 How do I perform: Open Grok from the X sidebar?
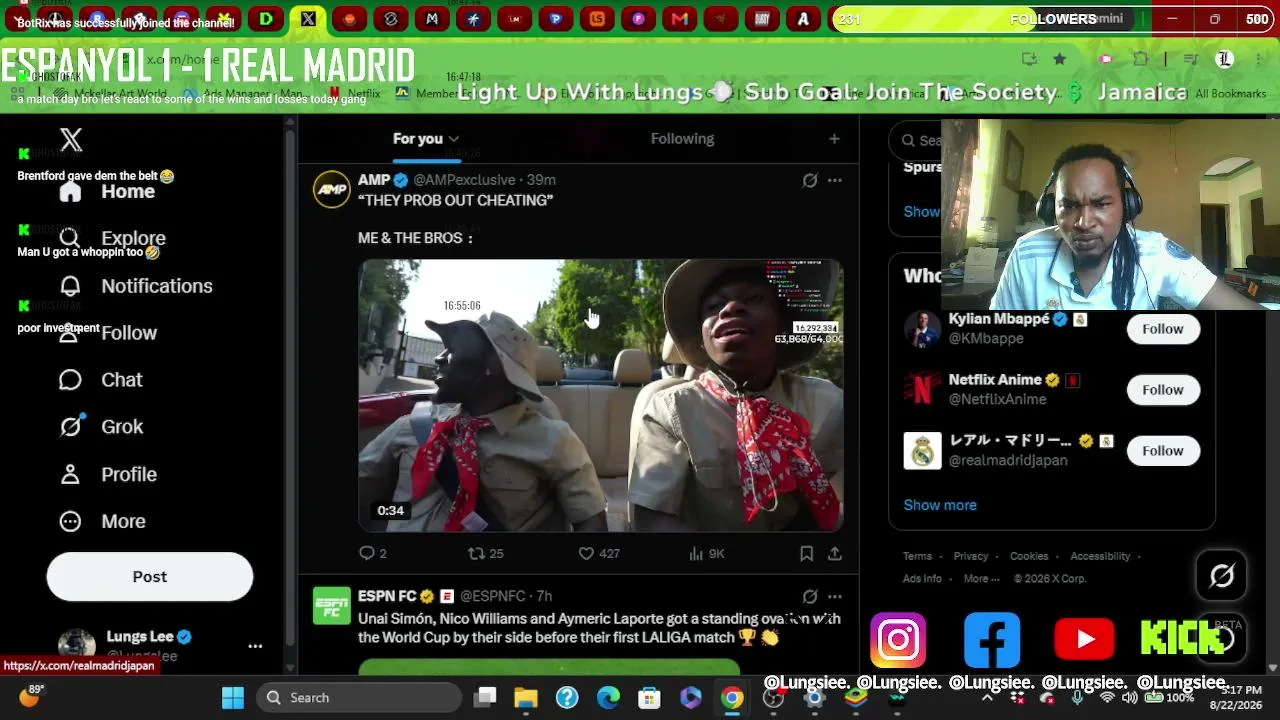coord(102,427)
